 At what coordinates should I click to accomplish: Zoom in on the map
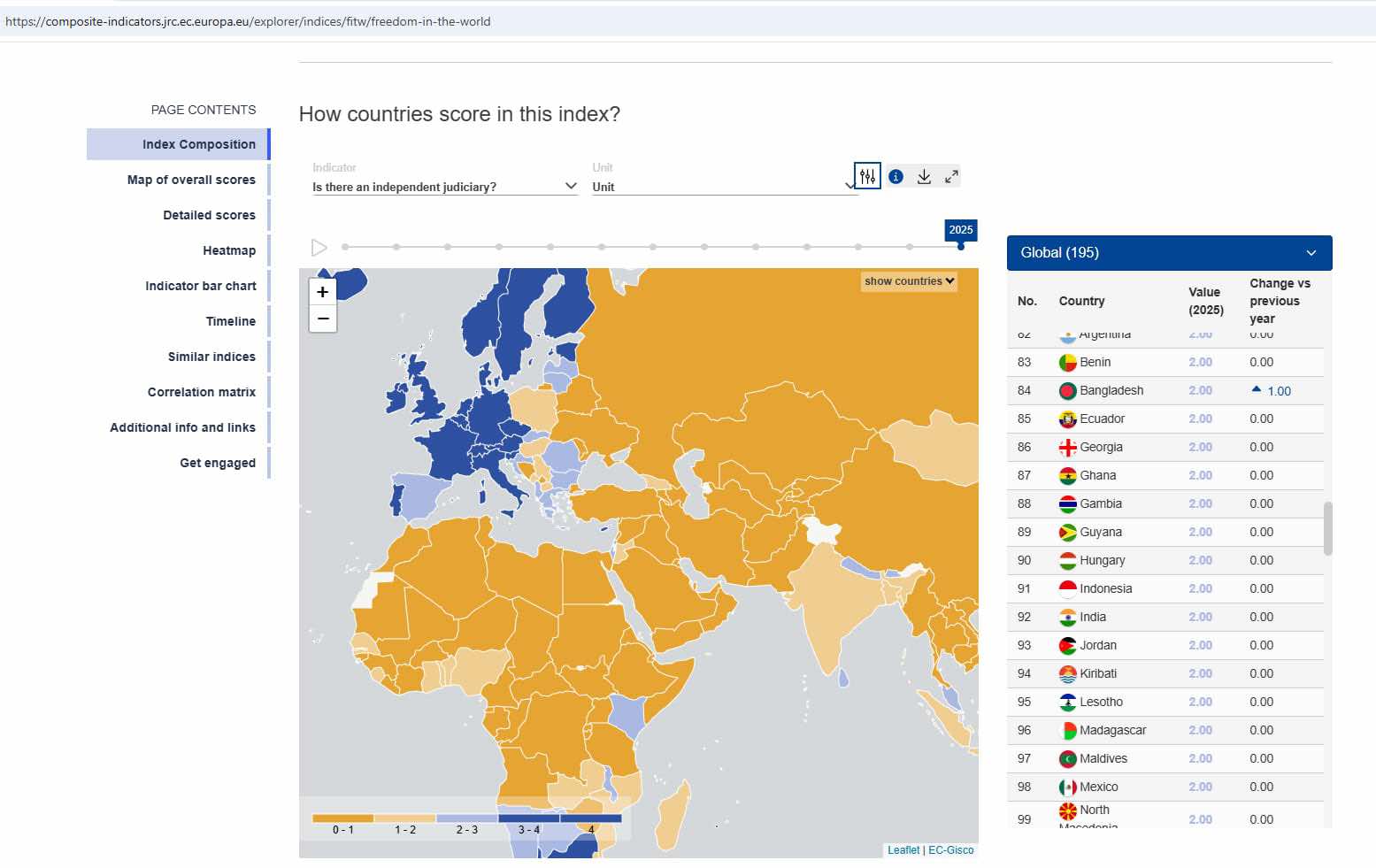323,292
